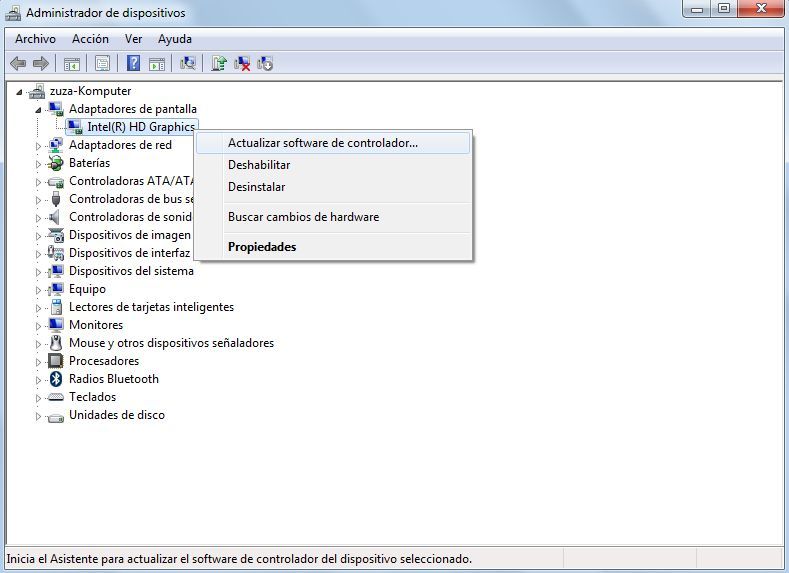
Task: Expand the Procesadores node
Action: [x=38, y=362]
